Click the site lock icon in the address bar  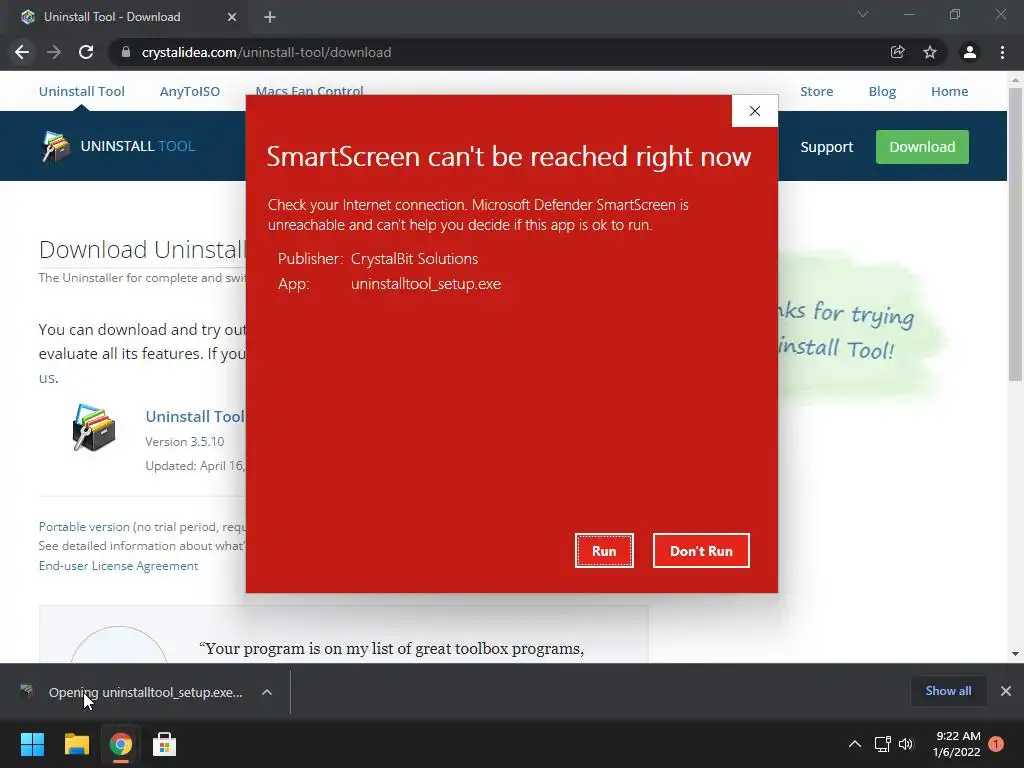(x=125, y=52)
